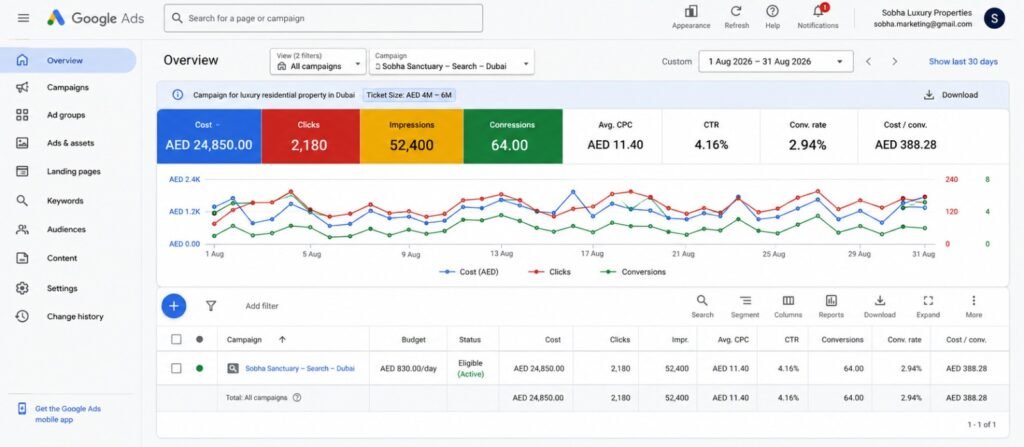This screenshot has height=447, width=1024.
Task: Open the Segment tool
Action: point(745,306)
